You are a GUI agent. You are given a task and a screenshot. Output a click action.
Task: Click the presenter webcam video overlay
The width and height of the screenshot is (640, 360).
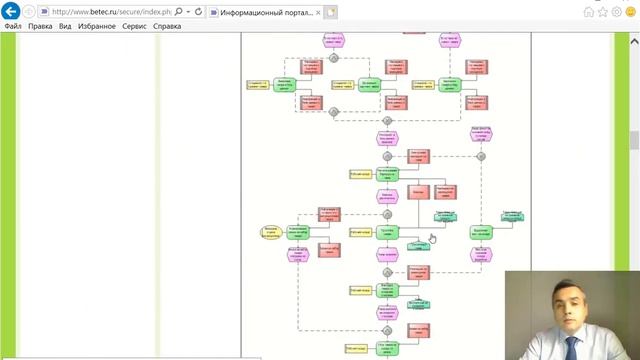[572, 315]
